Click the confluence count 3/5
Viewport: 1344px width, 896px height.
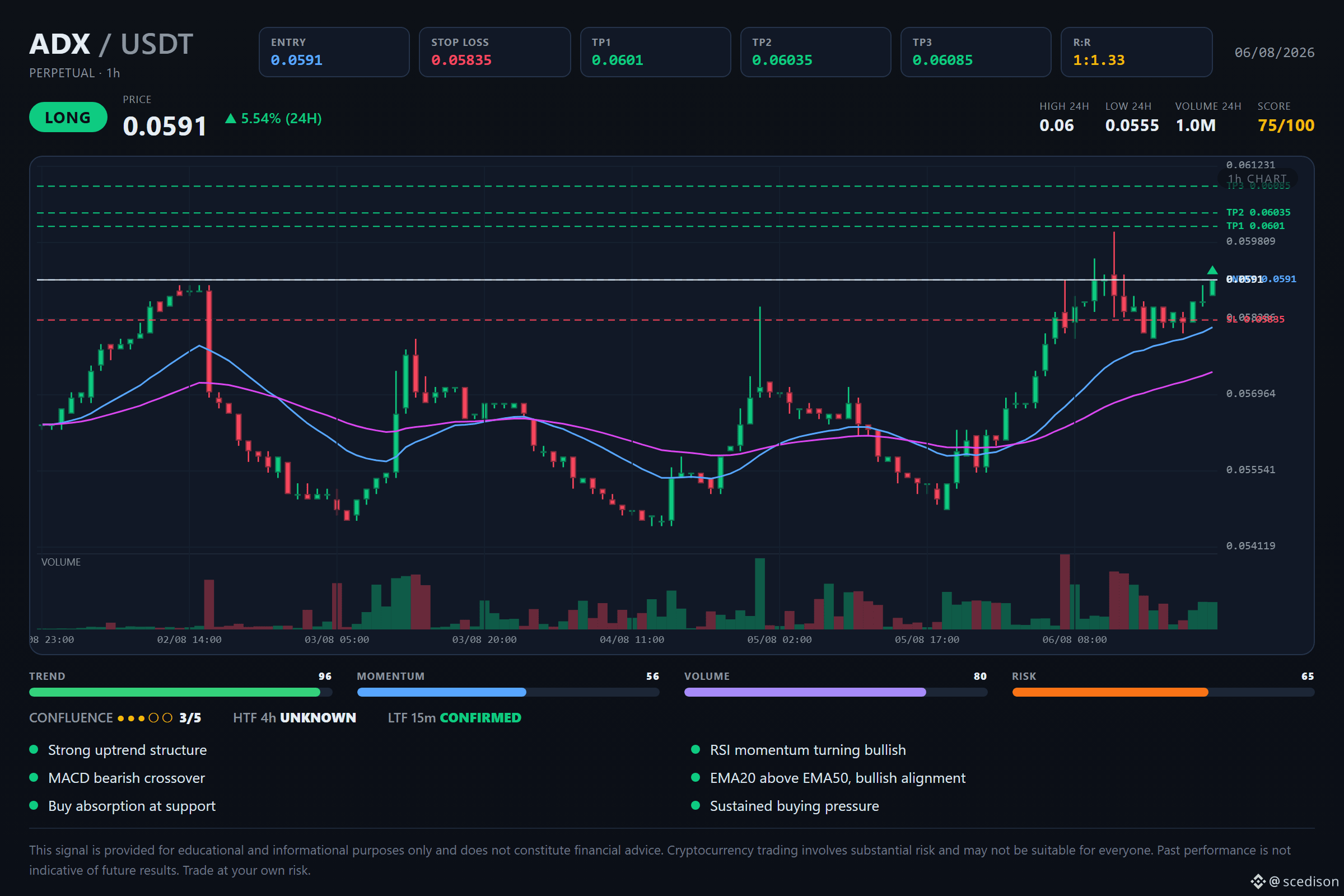coord(190,718)
